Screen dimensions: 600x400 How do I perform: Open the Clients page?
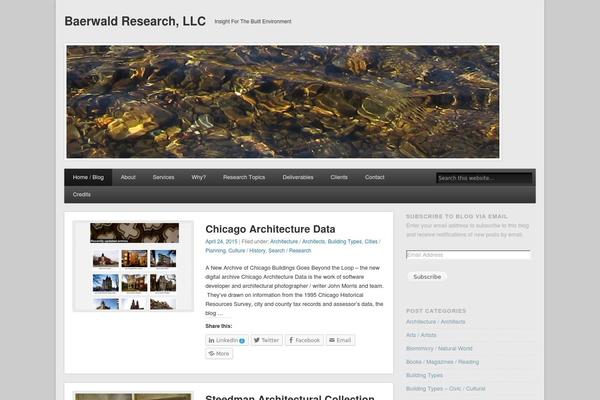tap(339, 177)
